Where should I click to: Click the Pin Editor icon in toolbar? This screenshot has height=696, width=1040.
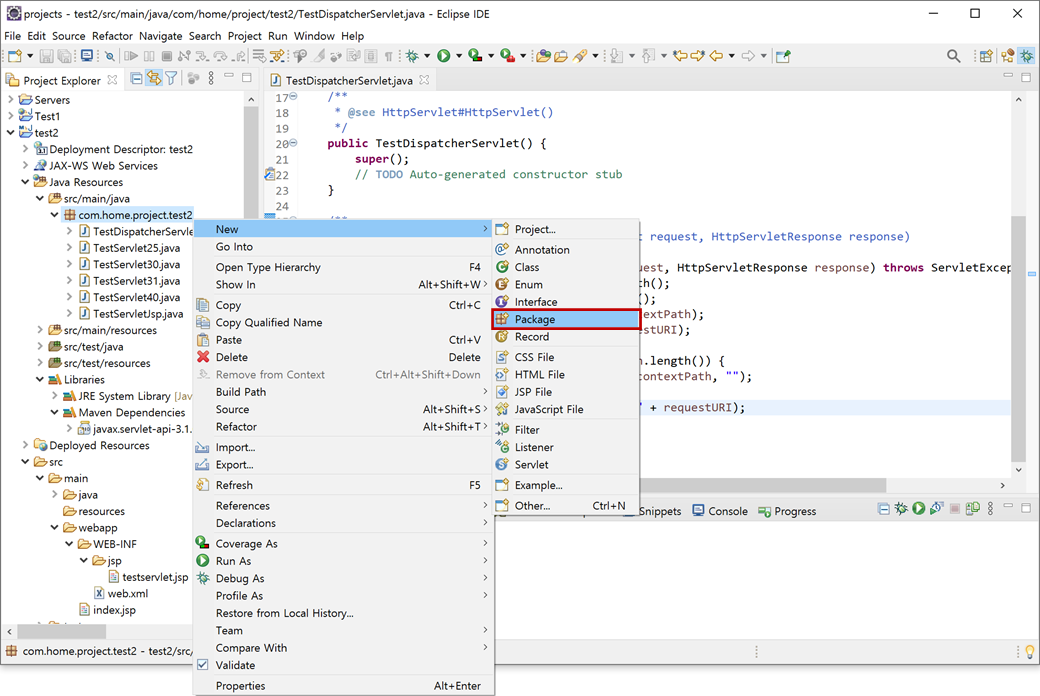783,56
